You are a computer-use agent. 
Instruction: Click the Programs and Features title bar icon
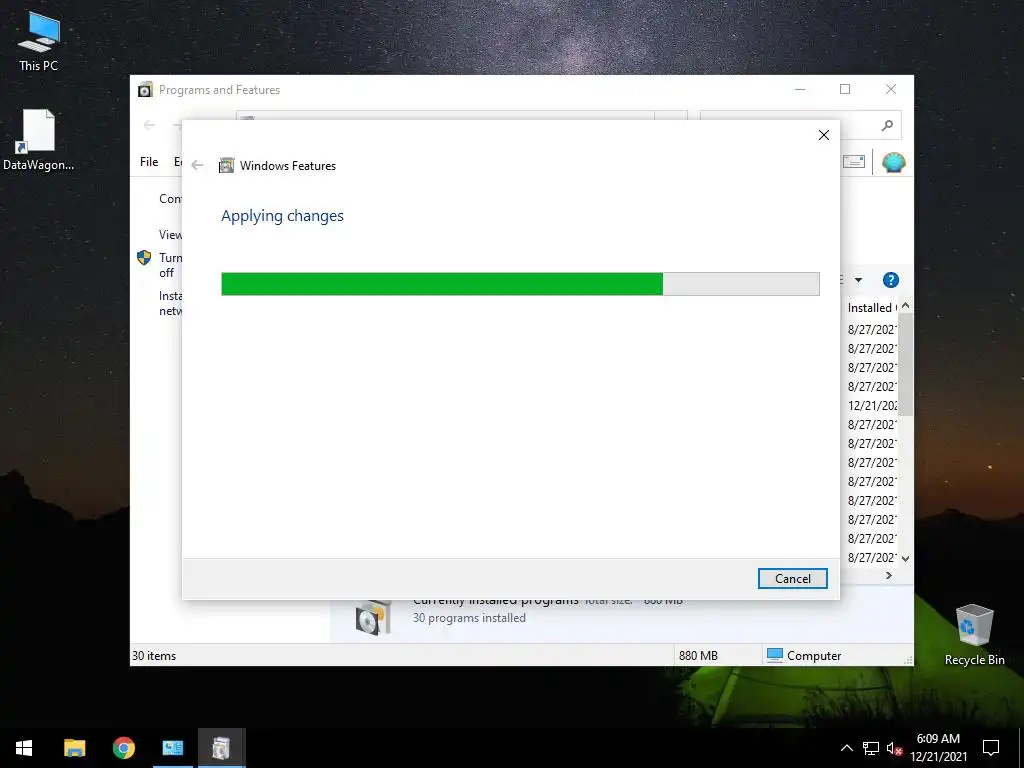145,89
